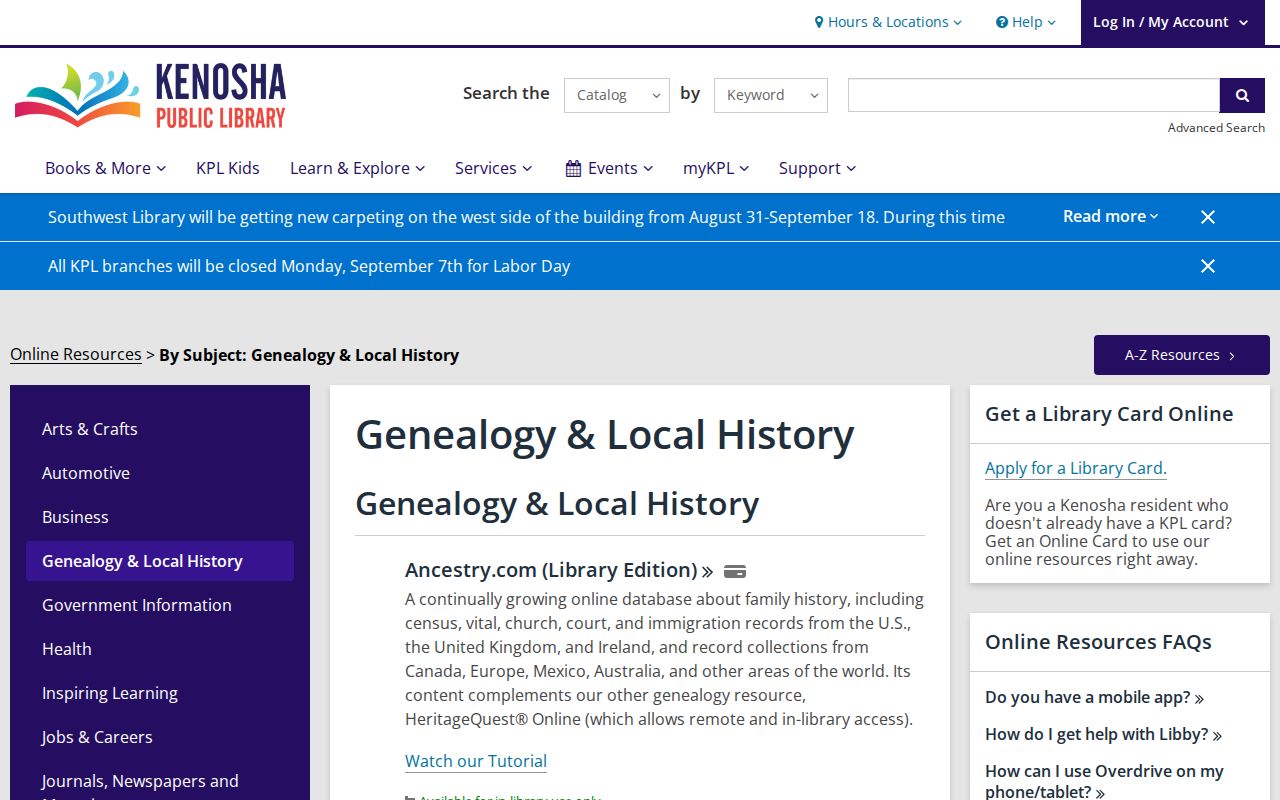Screen dimensions: 1280x800
Task: Click the magnifying glass search button
Action: coord(1242,95)
